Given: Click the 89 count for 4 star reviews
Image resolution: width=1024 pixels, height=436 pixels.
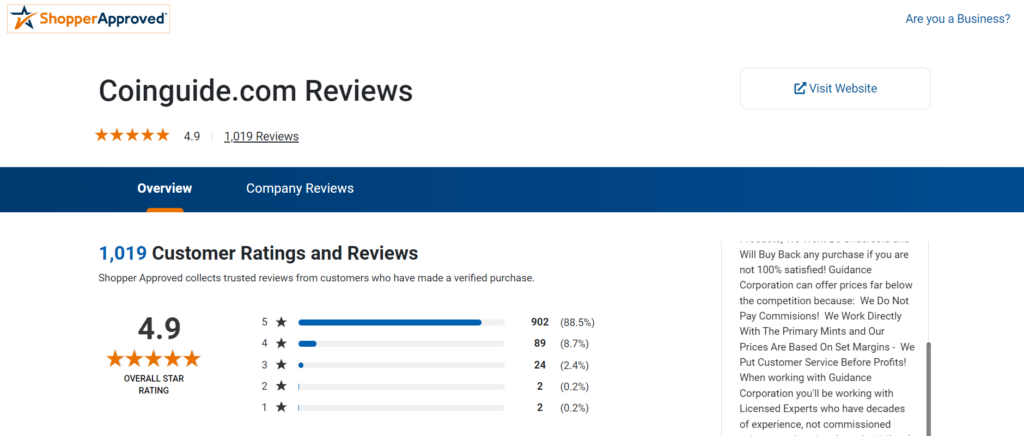Looking at the screenshot, I should point(539,343).
